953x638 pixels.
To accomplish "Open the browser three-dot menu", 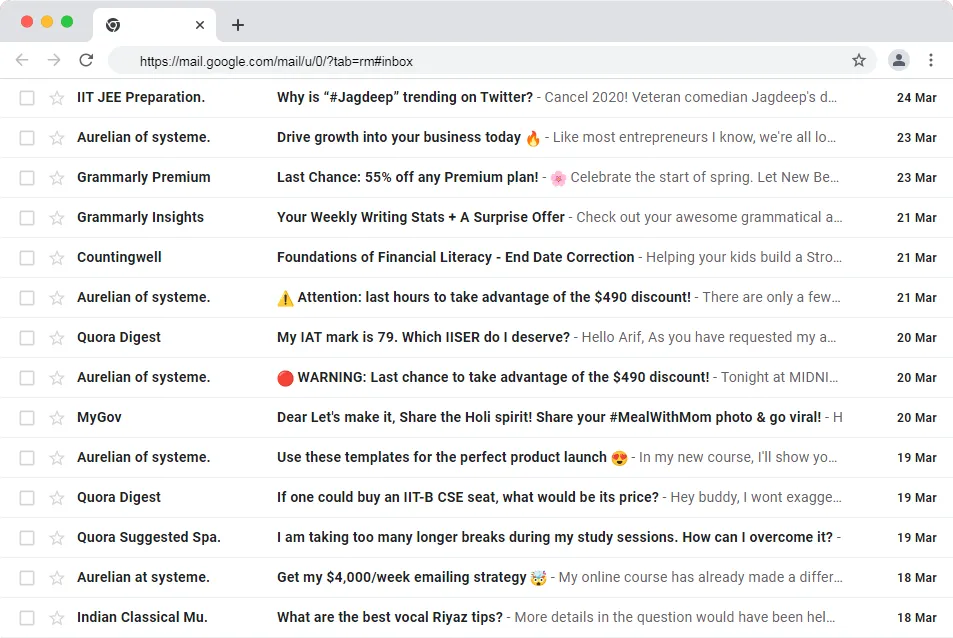I will coord(931,60).
